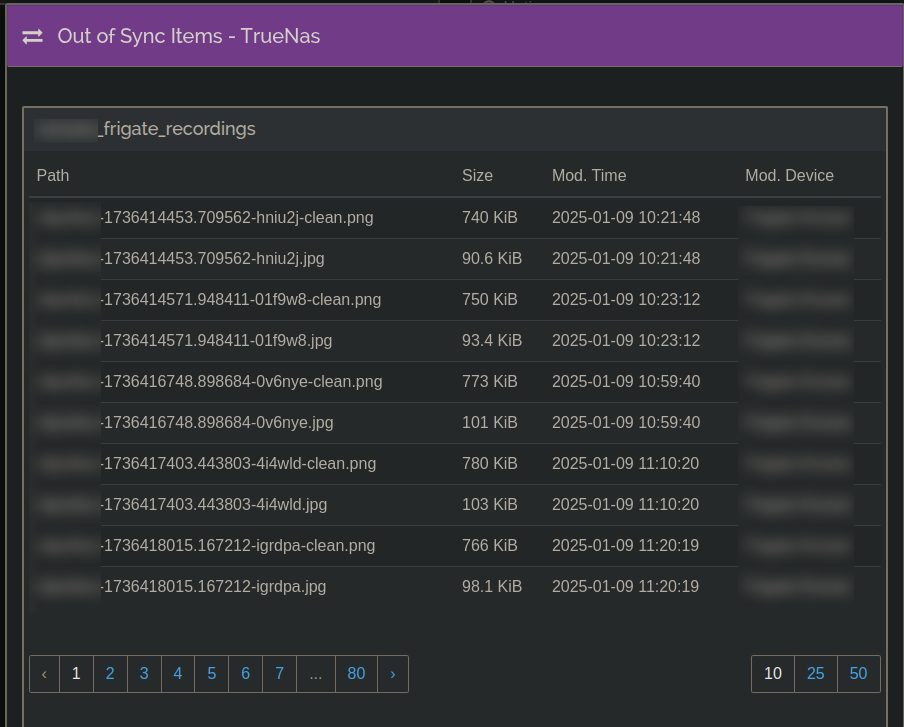Click the 98.1 KiB size value

point(492,586)
